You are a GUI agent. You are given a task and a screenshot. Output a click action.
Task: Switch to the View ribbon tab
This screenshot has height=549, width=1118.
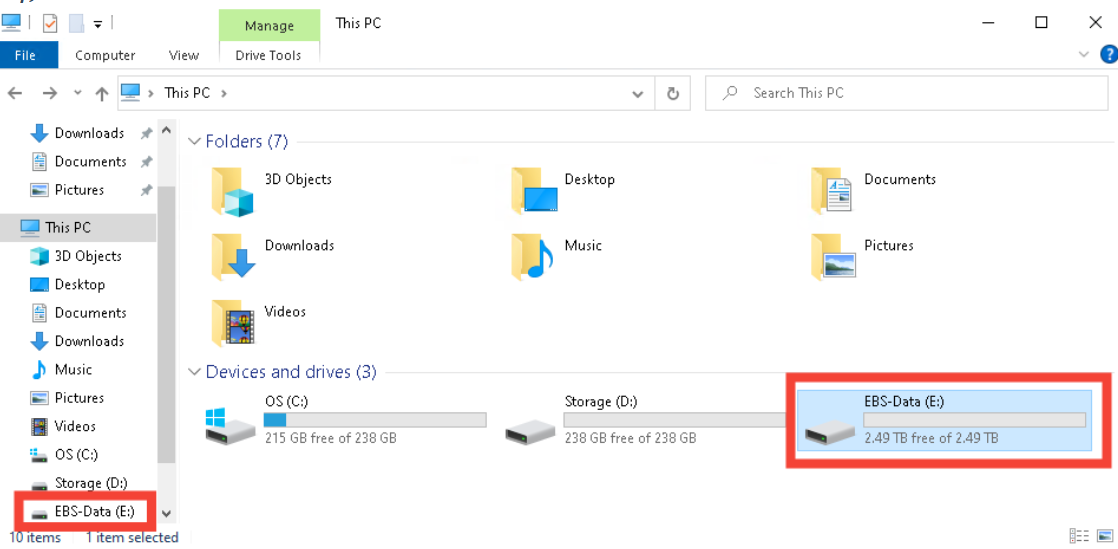(184, 55)
